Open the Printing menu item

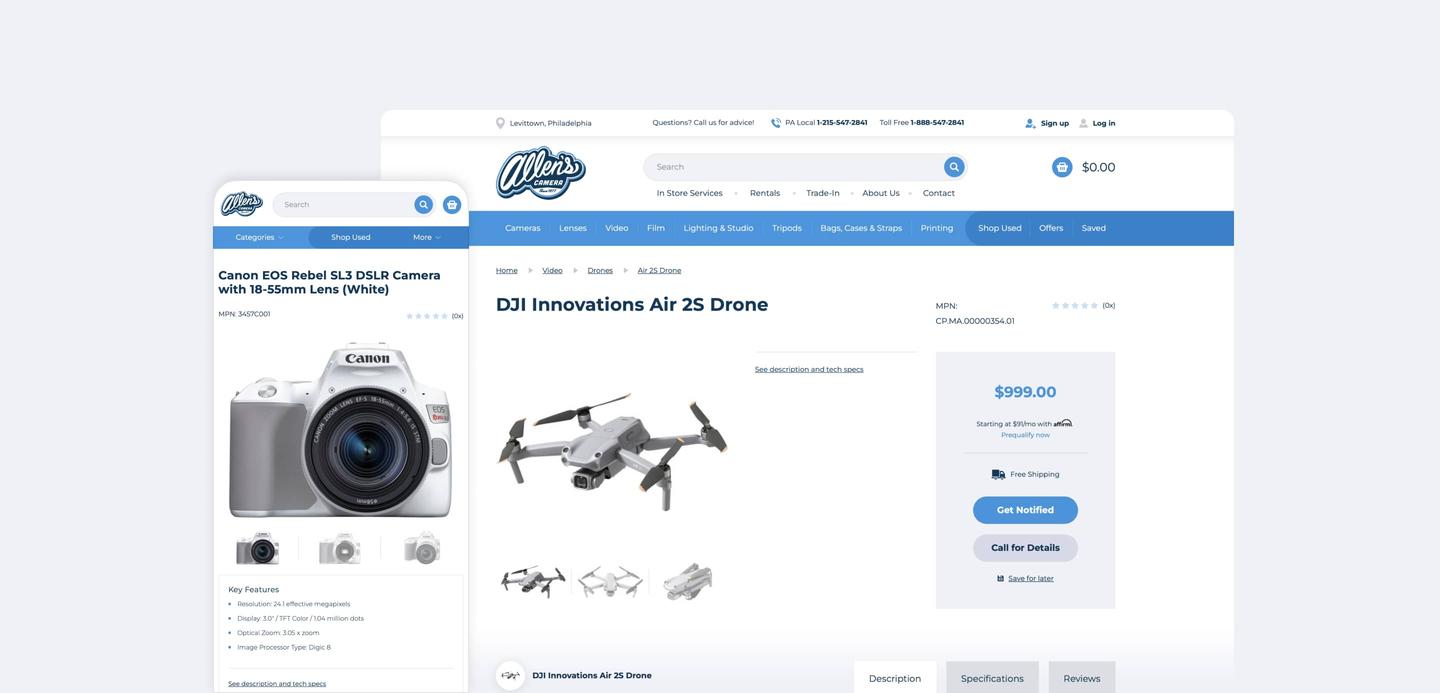(x=937, y=228)
